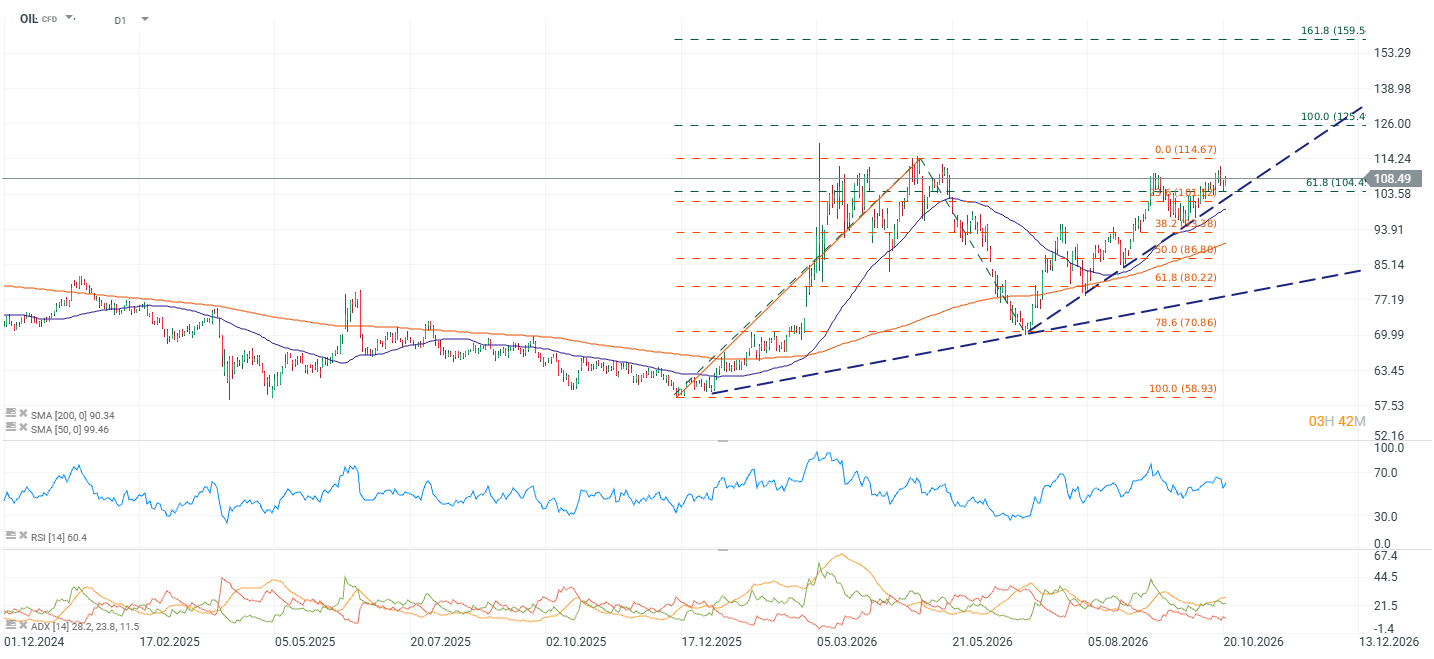Click the 78.6 (70.86) Fibonacci label
The width and height of the screenshot is (1434, 659).
[1187, 322]
